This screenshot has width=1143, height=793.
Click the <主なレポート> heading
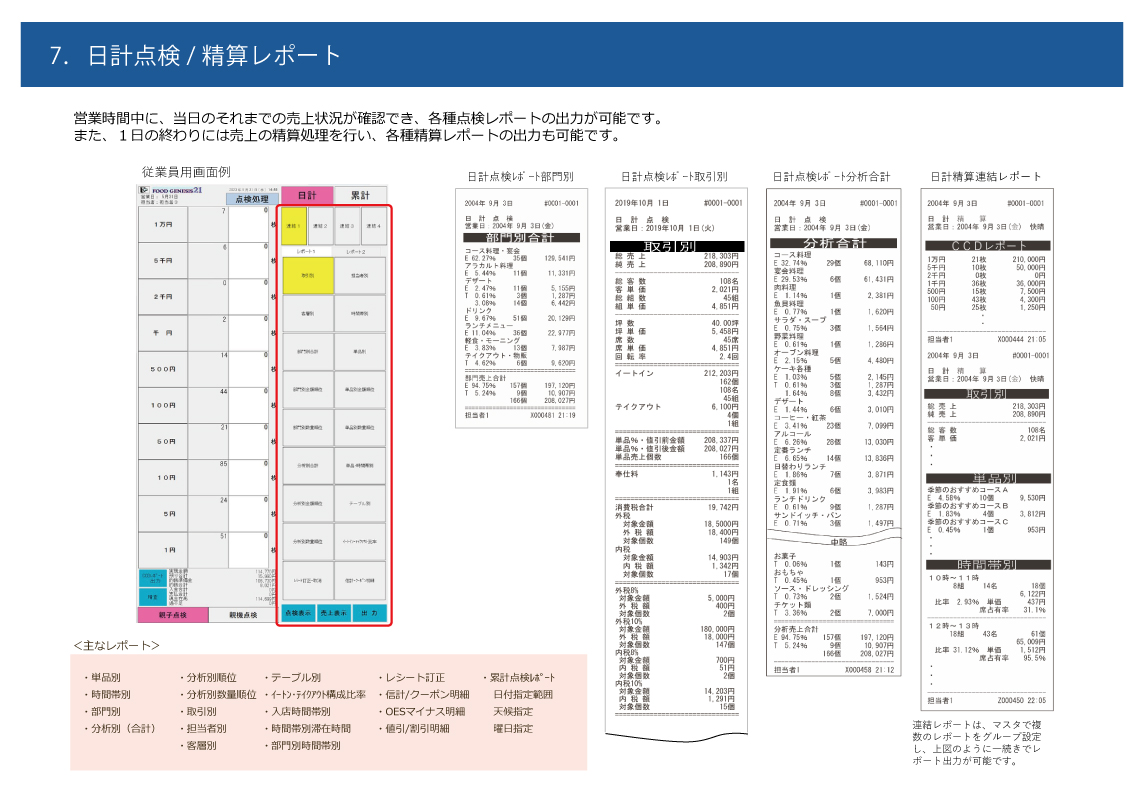117,646
